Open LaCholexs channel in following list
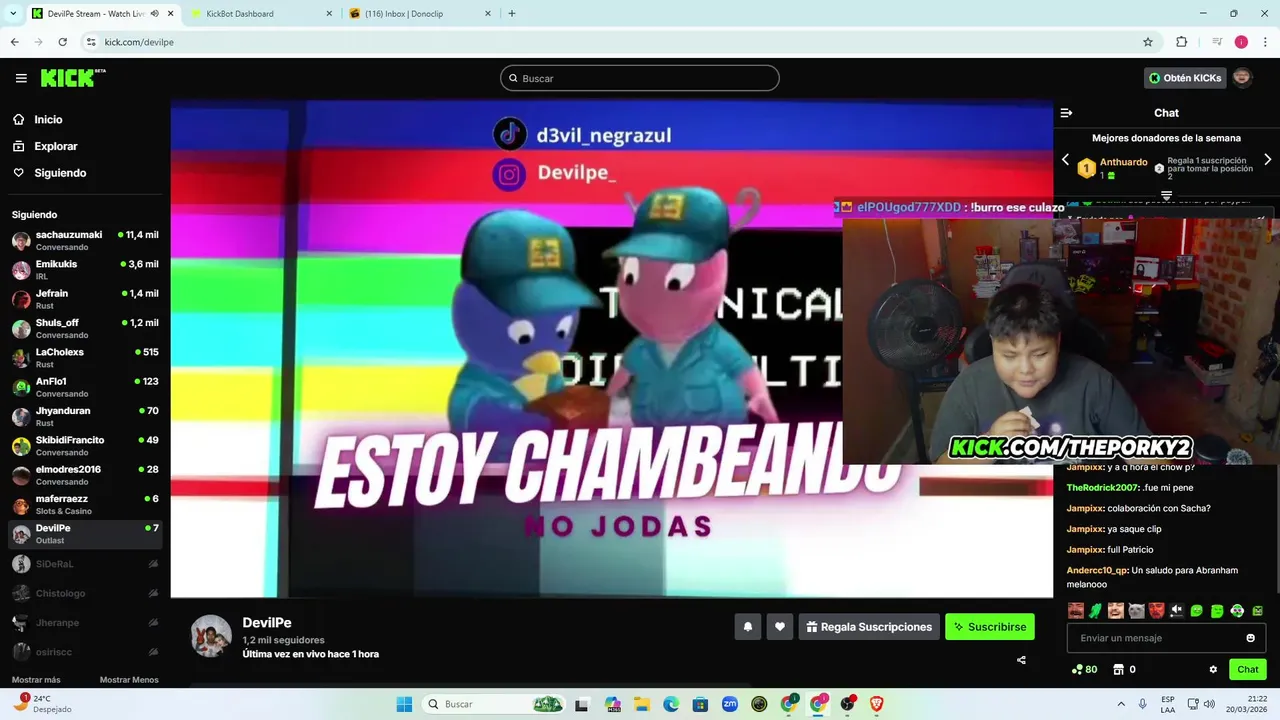Viewport: 1280px width, 720px height. point(85,358)
